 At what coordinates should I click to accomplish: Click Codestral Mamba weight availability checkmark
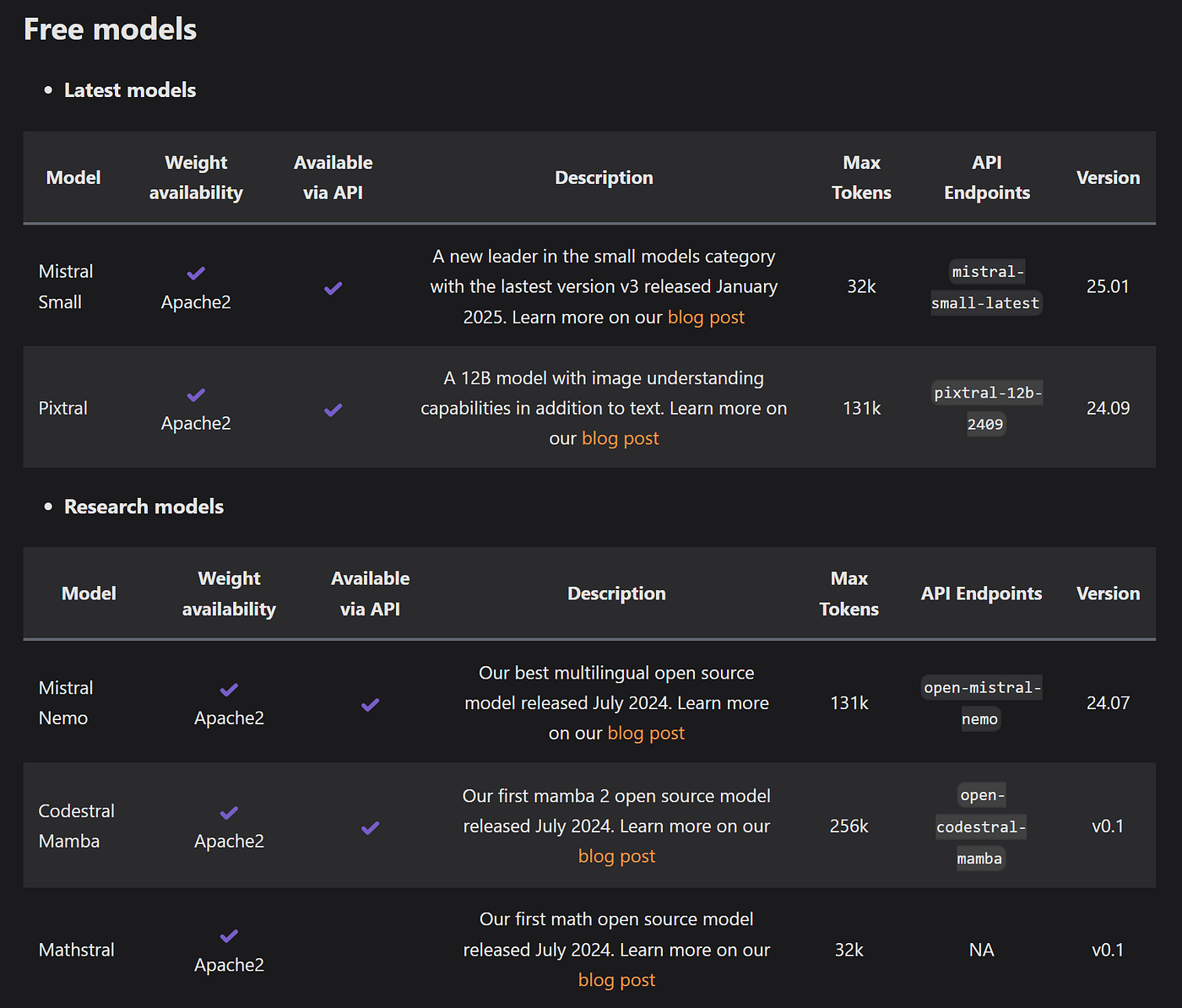[229, 813]
